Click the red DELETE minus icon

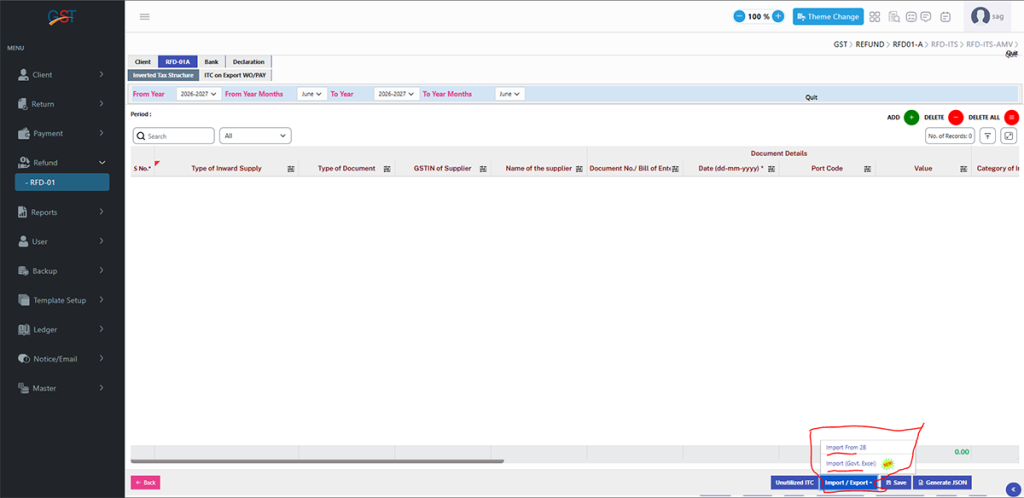point(955,117)
